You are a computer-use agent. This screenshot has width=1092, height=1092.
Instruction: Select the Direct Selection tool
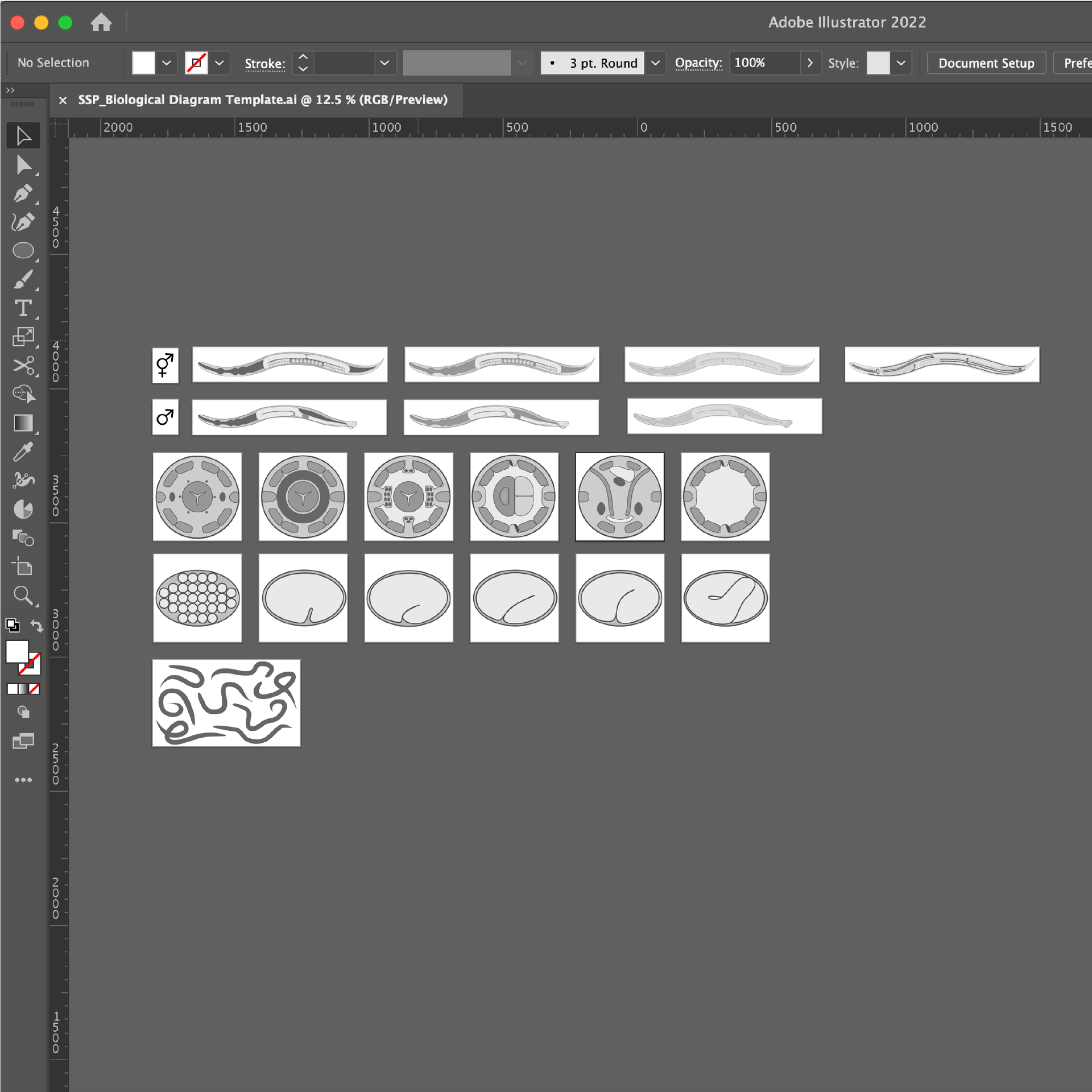point(23,165)
